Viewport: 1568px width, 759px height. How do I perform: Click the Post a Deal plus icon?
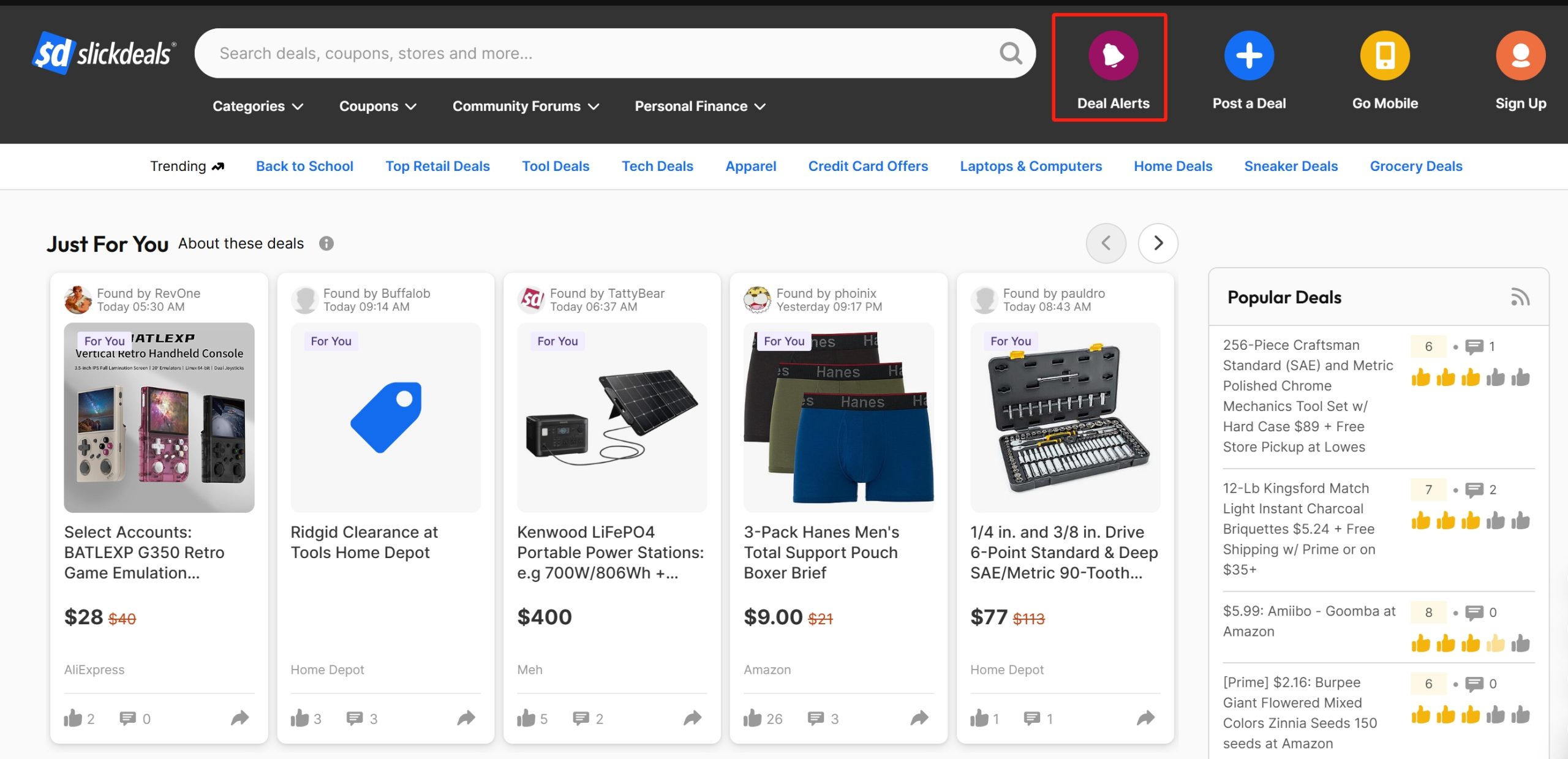coord(1249,55)
